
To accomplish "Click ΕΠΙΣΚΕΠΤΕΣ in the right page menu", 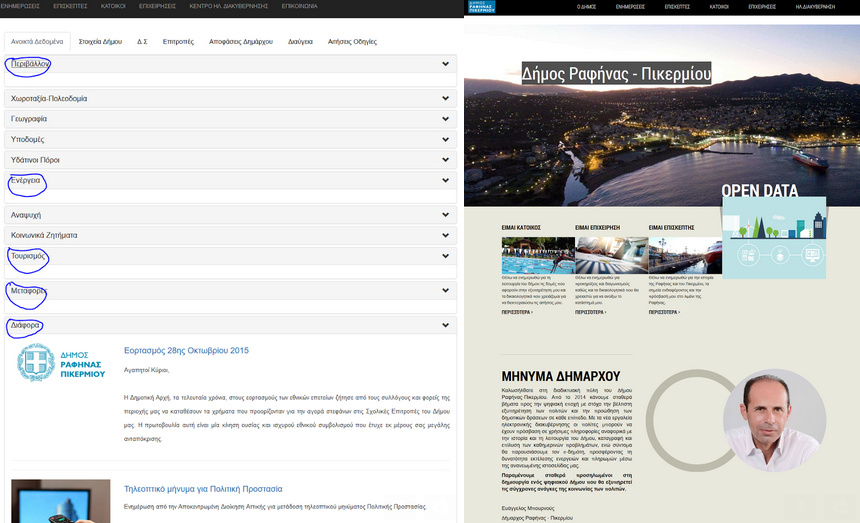I will click(x=677, y=7).
